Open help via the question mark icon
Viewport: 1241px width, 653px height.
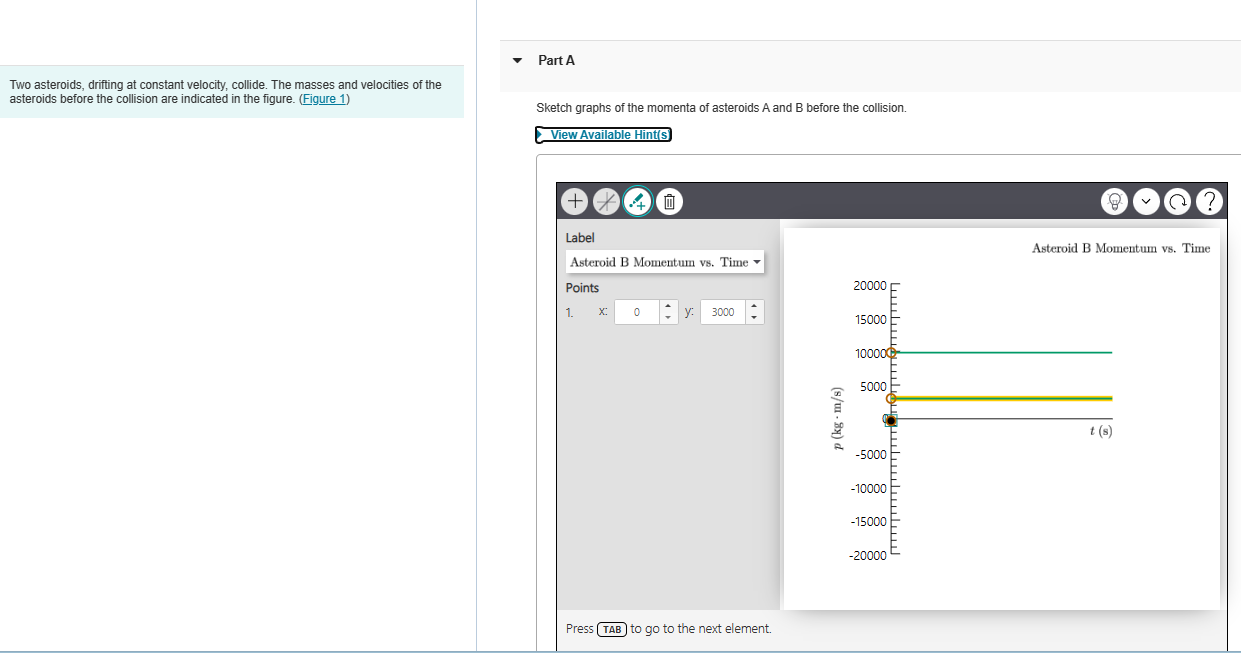(1209, 201)
